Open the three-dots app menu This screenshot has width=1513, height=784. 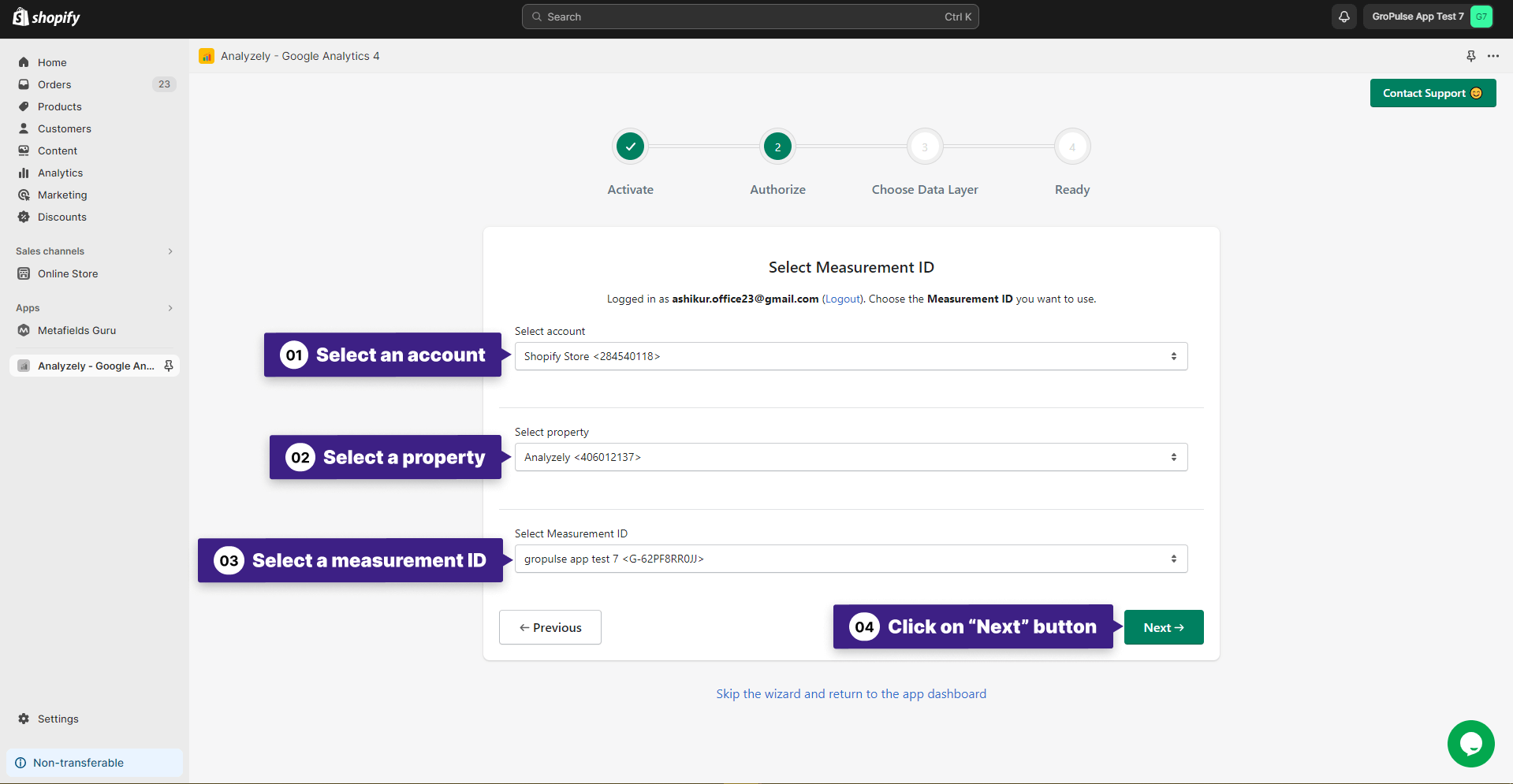[1493, 56]
